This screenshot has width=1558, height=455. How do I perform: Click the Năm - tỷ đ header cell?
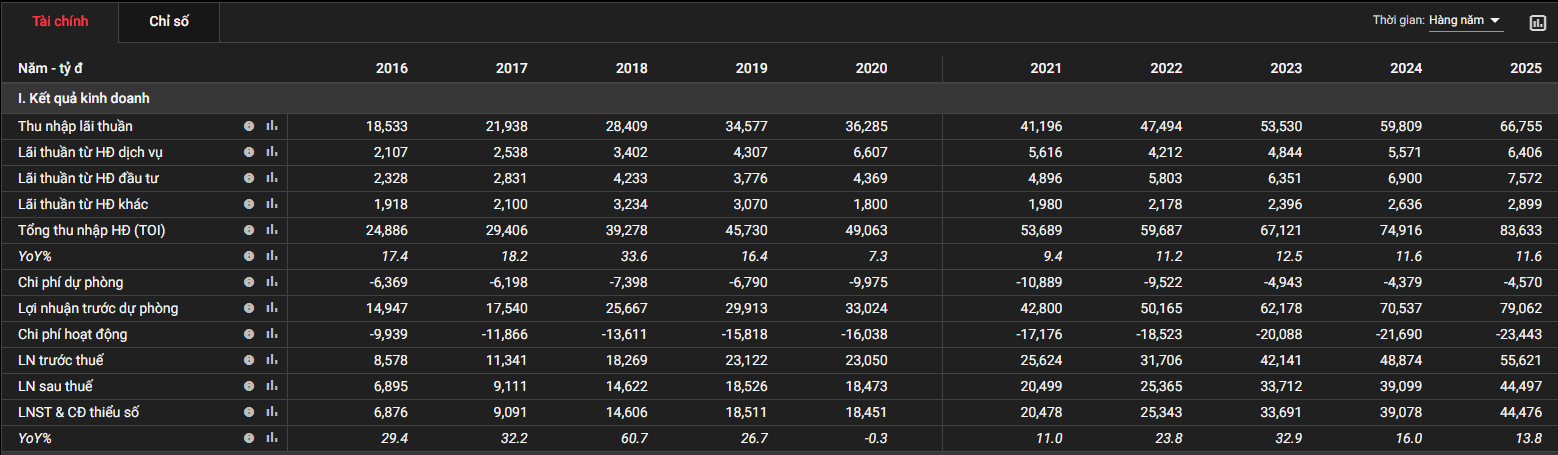(50, 68)
